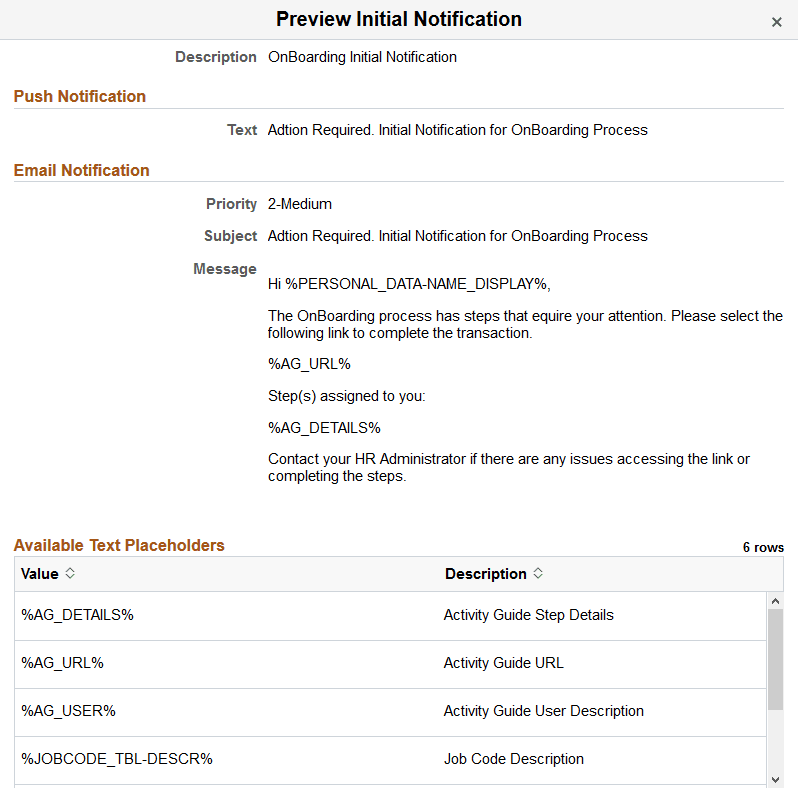Click the Priority field label

tap(232, 204)
